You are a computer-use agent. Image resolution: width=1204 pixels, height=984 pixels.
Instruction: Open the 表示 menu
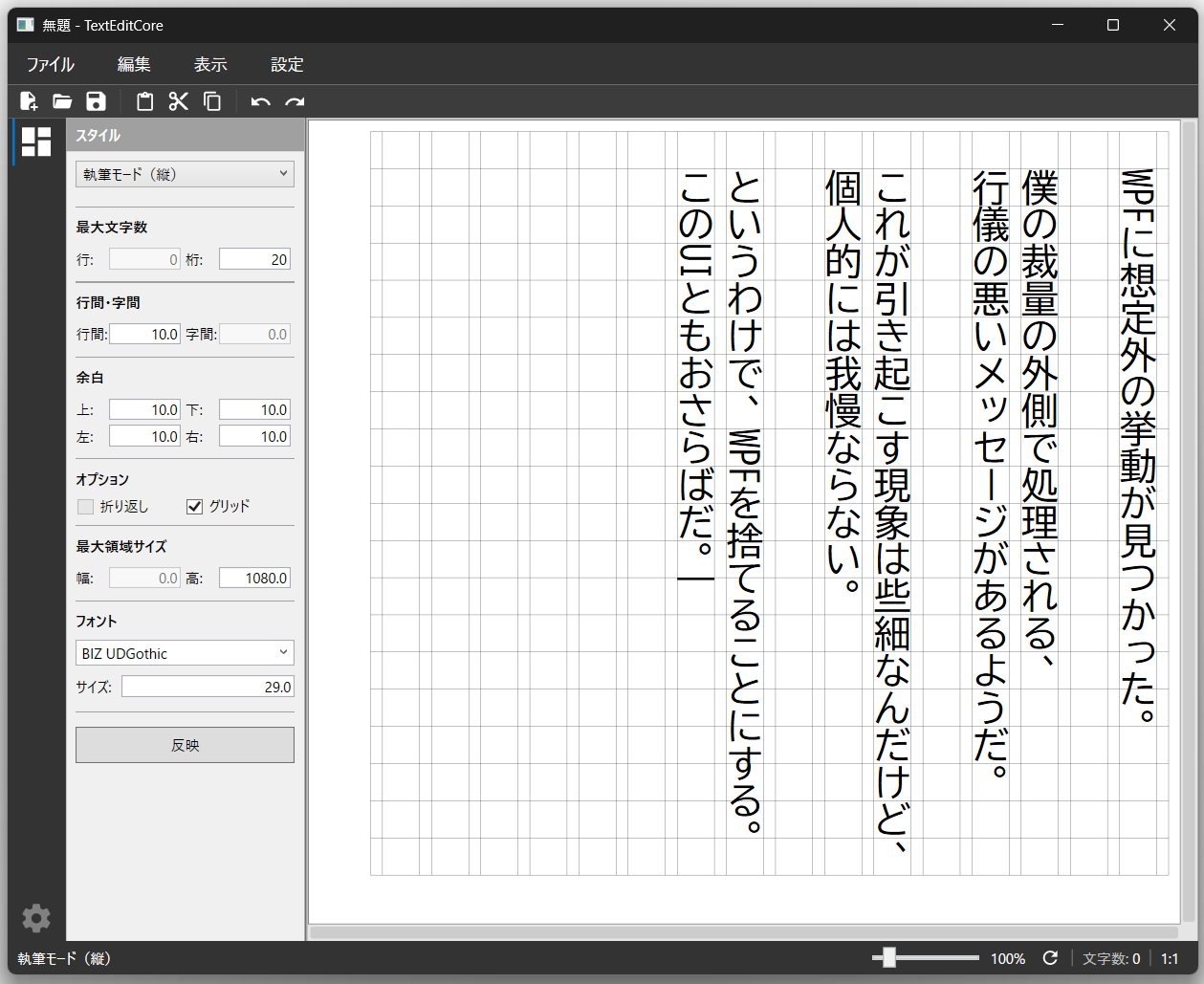pos(210,64)
